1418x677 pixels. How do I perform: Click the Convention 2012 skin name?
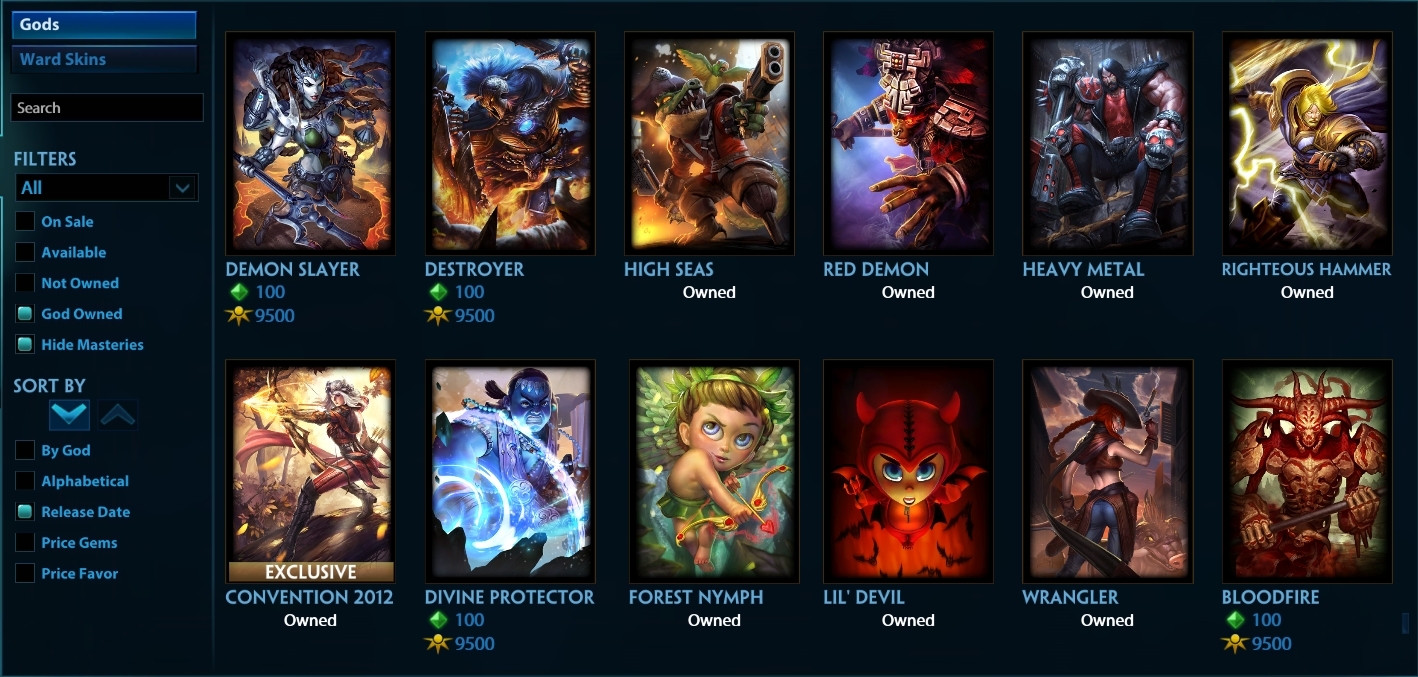(309, 597)
